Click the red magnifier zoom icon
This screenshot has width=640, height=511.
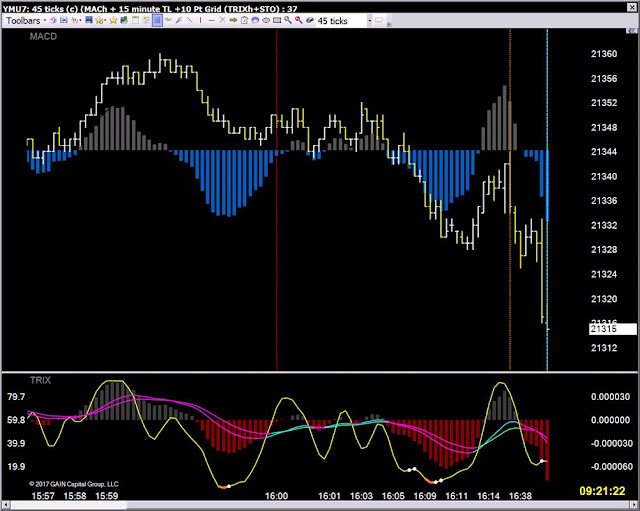point(299,20)
